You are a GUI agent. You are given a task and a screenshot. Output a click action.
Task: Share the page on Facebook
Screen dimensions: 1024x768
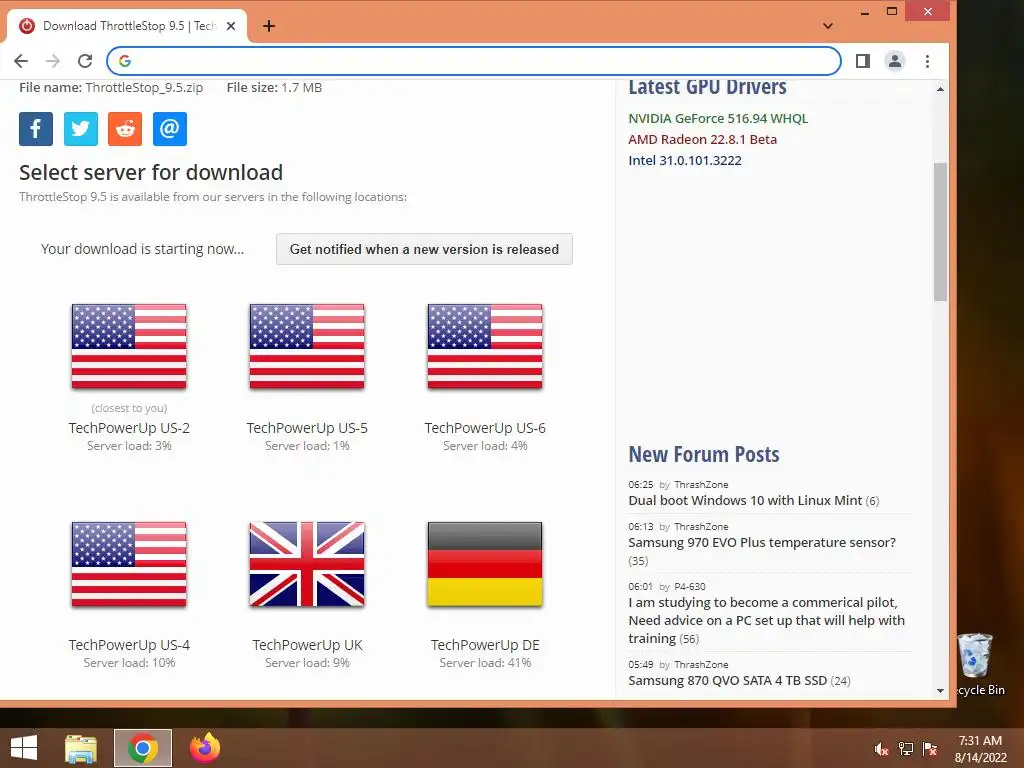pos(36,129)
